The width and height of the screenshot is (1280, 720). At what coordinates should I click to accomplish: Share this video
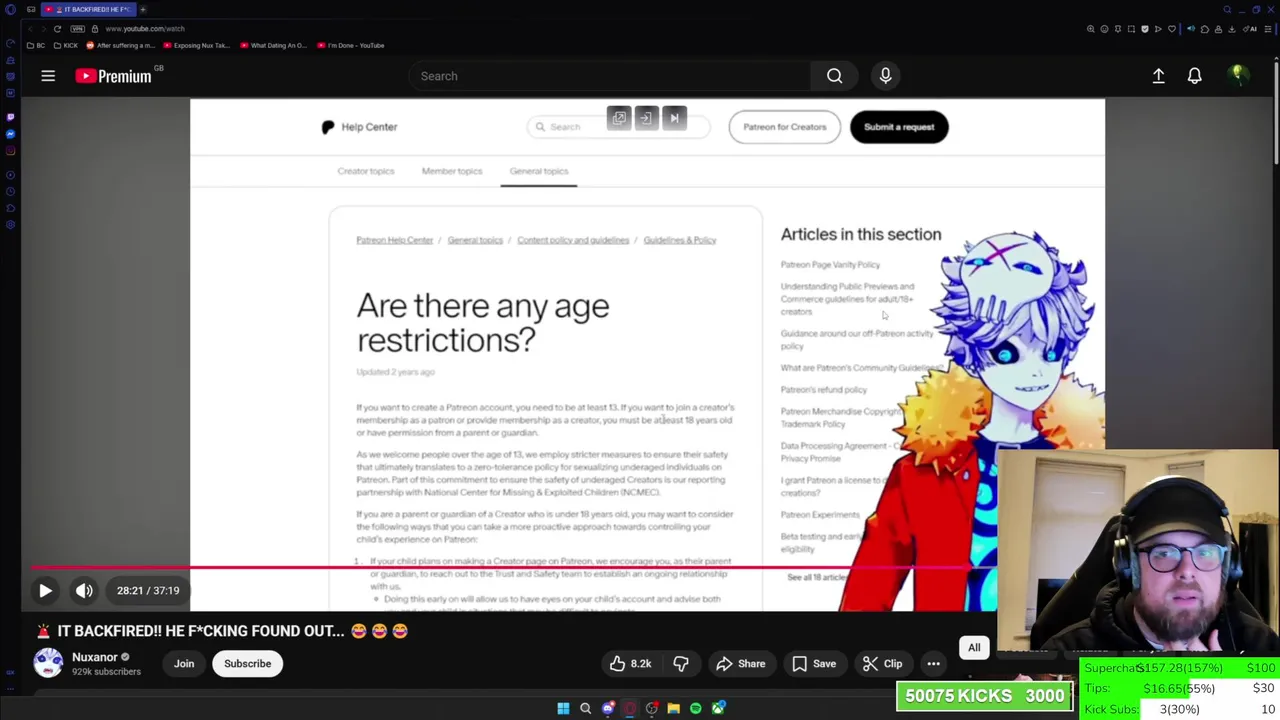click(x=740, y=664)
